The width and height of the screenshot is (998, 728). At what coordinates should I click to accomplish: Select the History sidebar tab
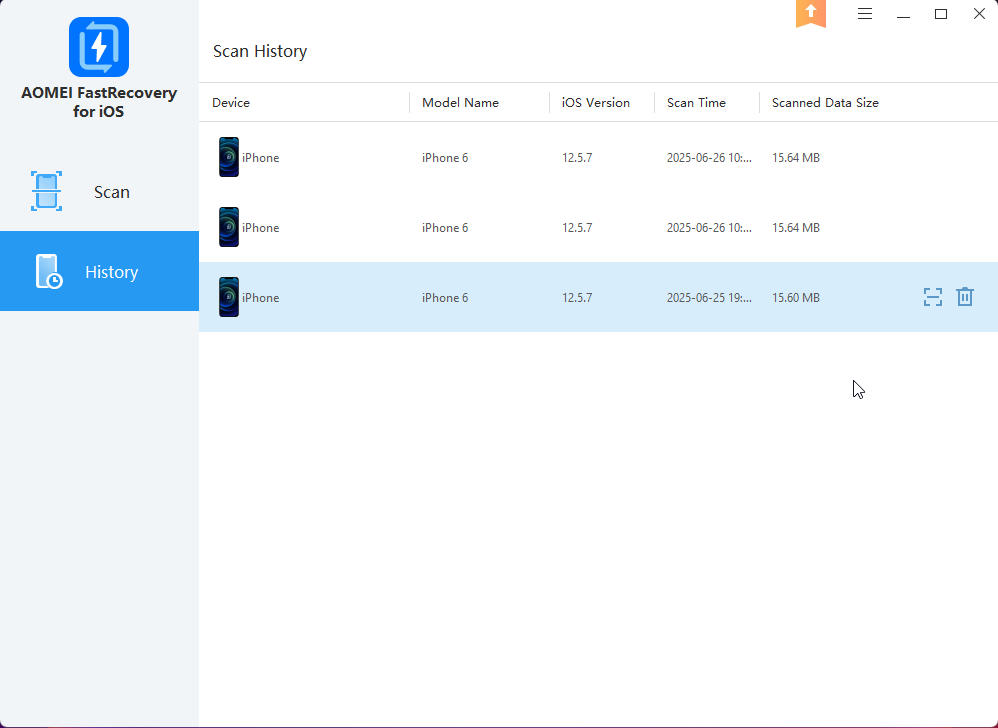tap(99, 271)
